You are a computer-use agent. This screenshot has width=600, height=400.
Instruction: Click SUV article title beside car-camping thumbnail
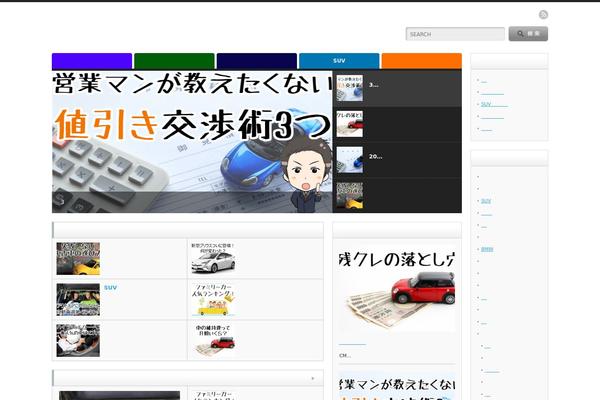click(x=110, y=287)
